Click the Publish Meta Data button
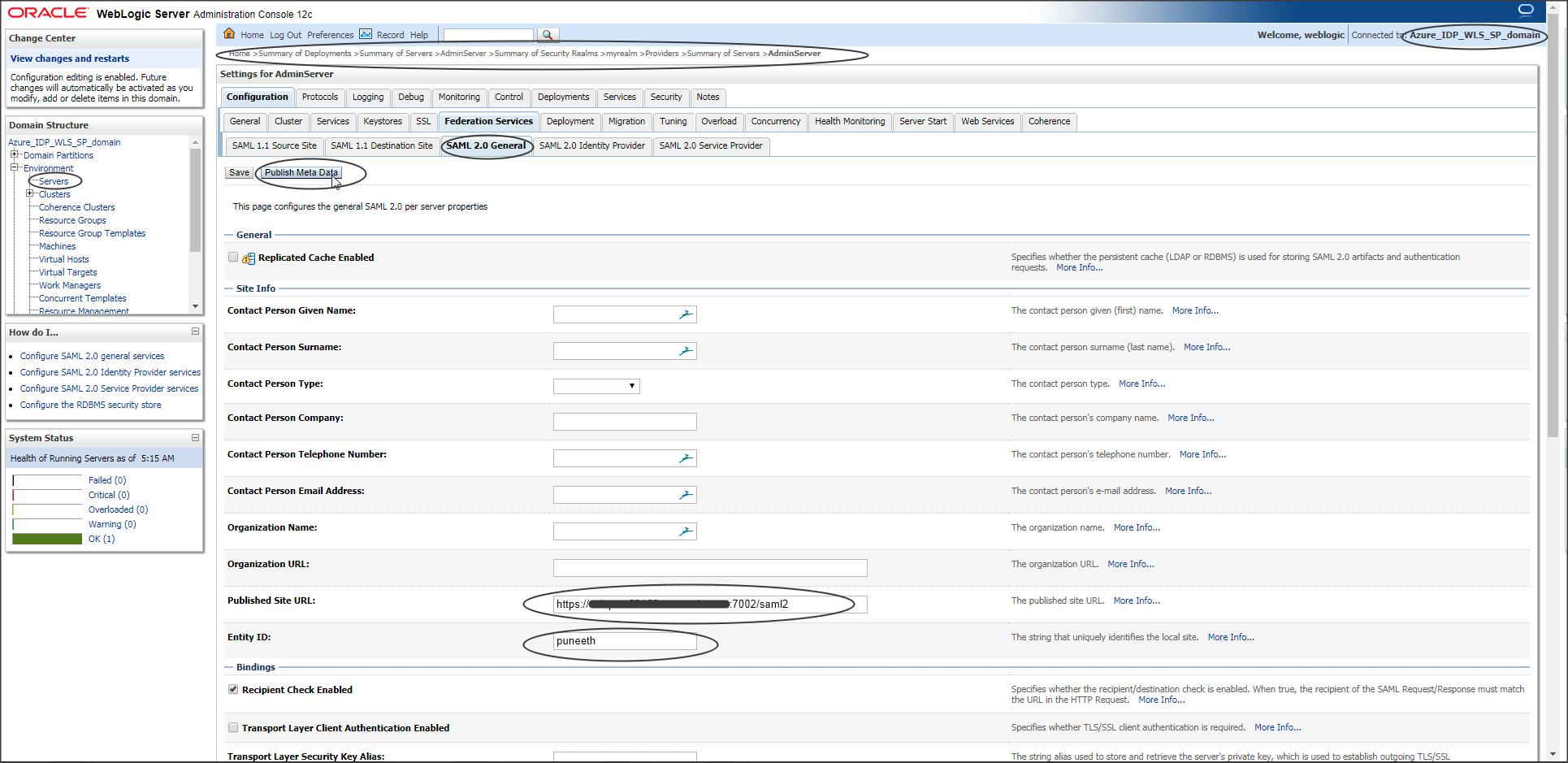This screenshot has height=763, width=1568. point(301,173)
